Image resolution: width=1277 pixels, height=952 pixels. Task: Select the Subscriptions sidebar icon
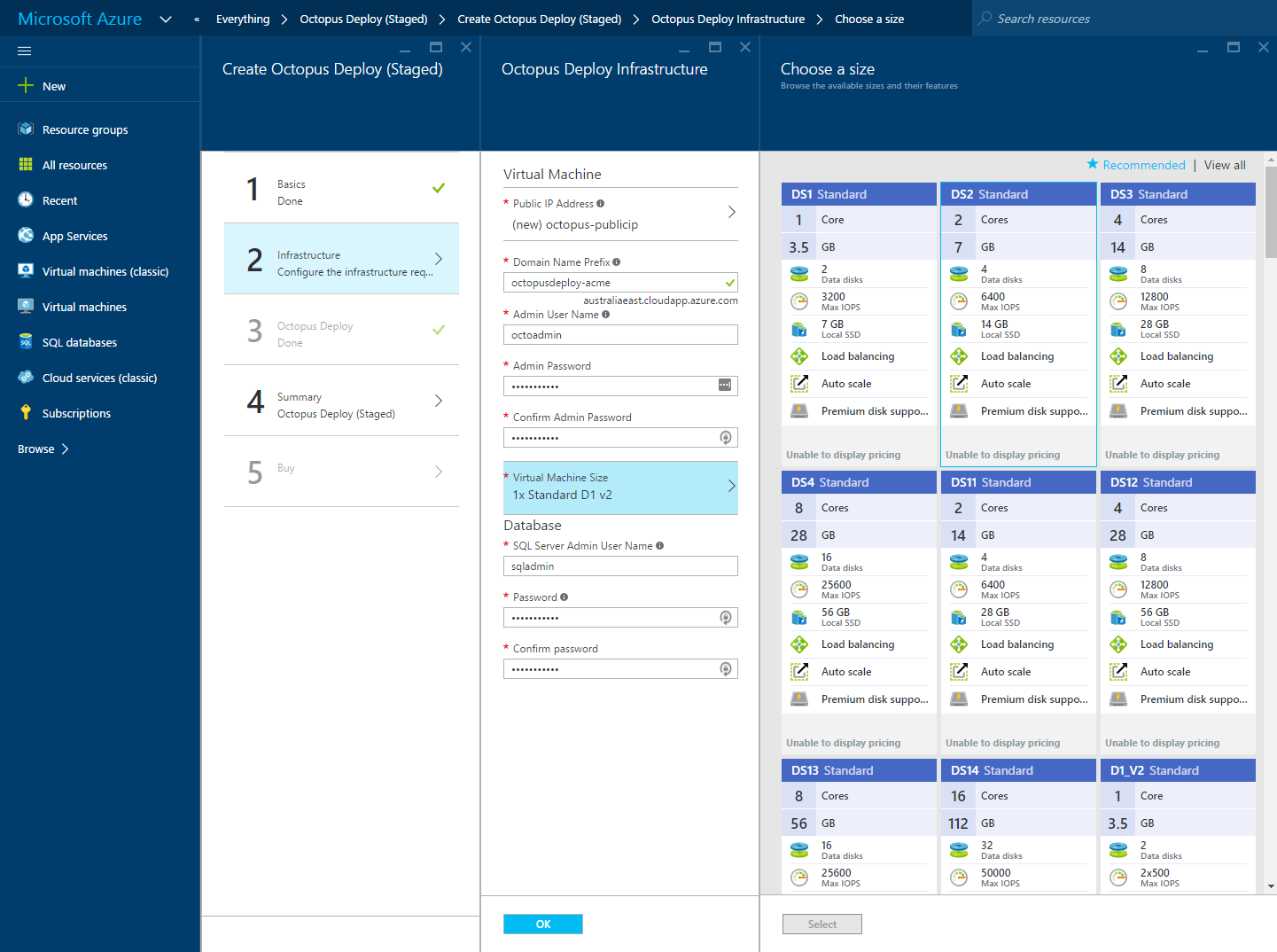tap(24, 413)
